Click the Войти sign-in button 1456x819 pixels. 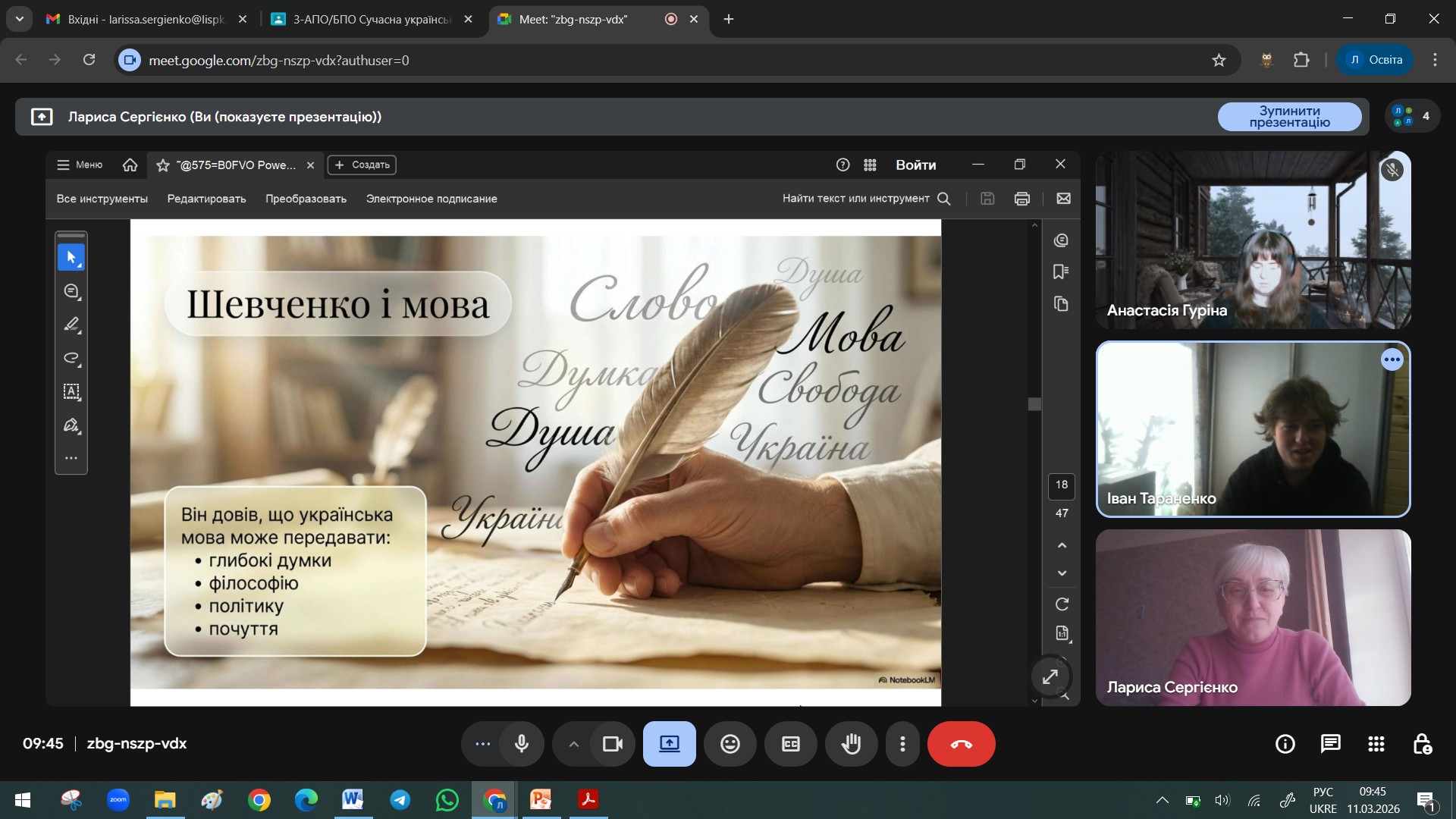coord(915,165)
